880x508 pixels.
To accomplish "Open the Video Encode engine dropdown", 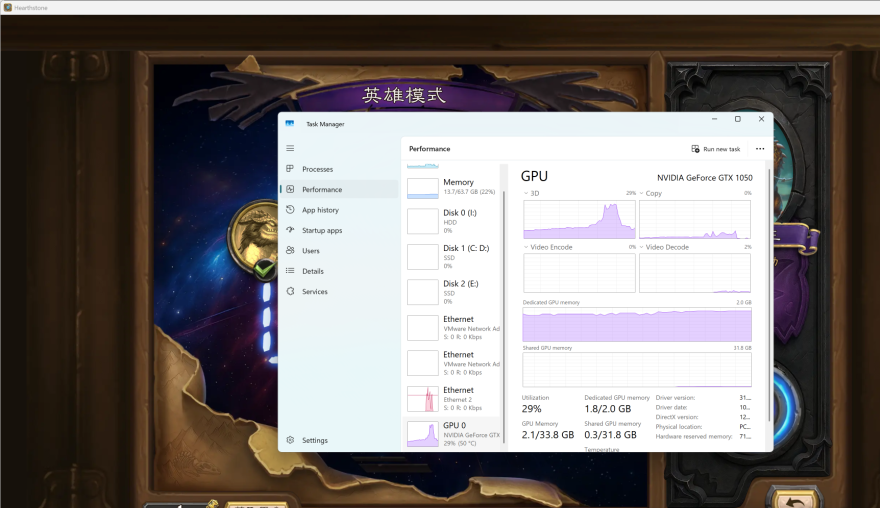I will pos(526,247).
